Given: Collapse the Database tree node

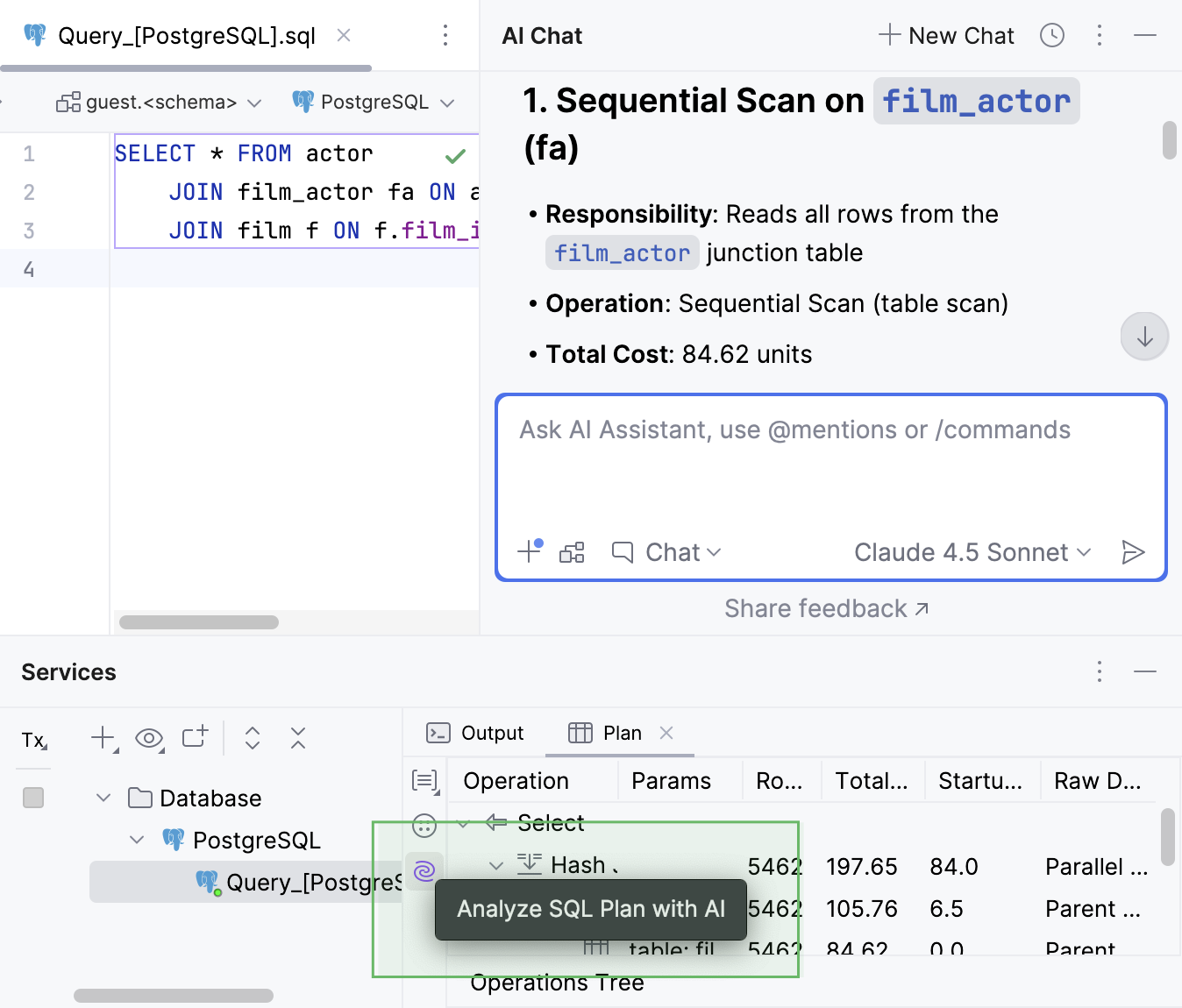Looking at the screenshot, I should point(103,798).
